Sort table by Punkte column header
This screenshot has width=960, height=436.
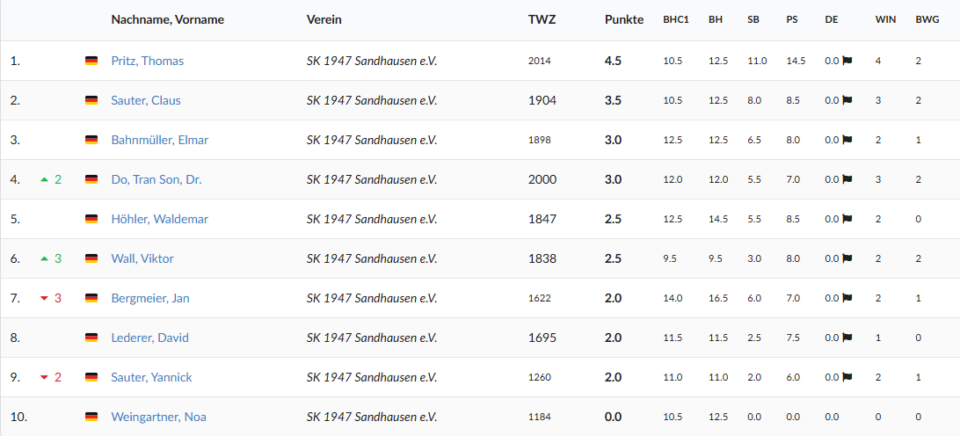624,20
